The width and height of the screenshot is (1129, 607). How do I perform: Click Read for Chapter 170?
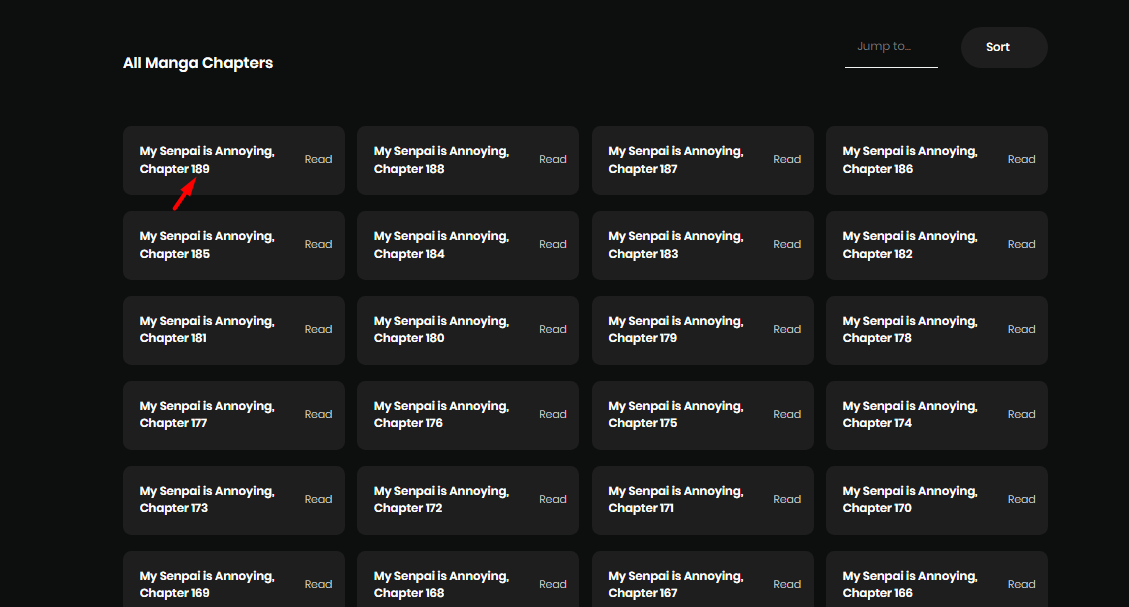1021,500
